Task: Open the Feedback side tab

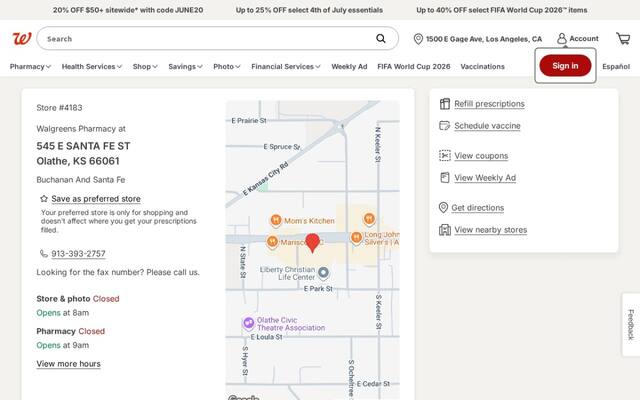Action: tap(631, 324)
